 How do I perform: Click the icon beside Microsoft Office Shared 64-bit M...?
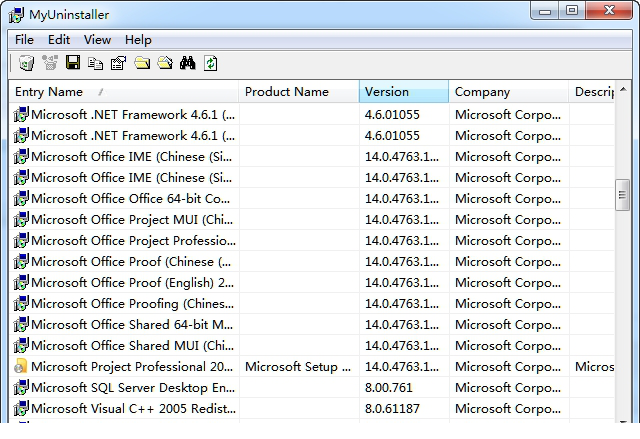point(21,325)
